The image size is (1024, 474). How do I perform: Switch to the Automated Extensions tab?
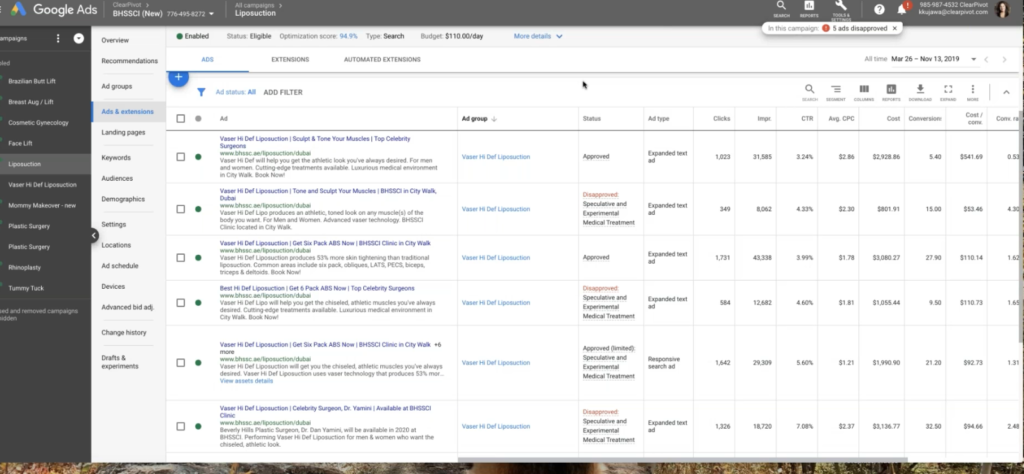click(x=382, y=60)
